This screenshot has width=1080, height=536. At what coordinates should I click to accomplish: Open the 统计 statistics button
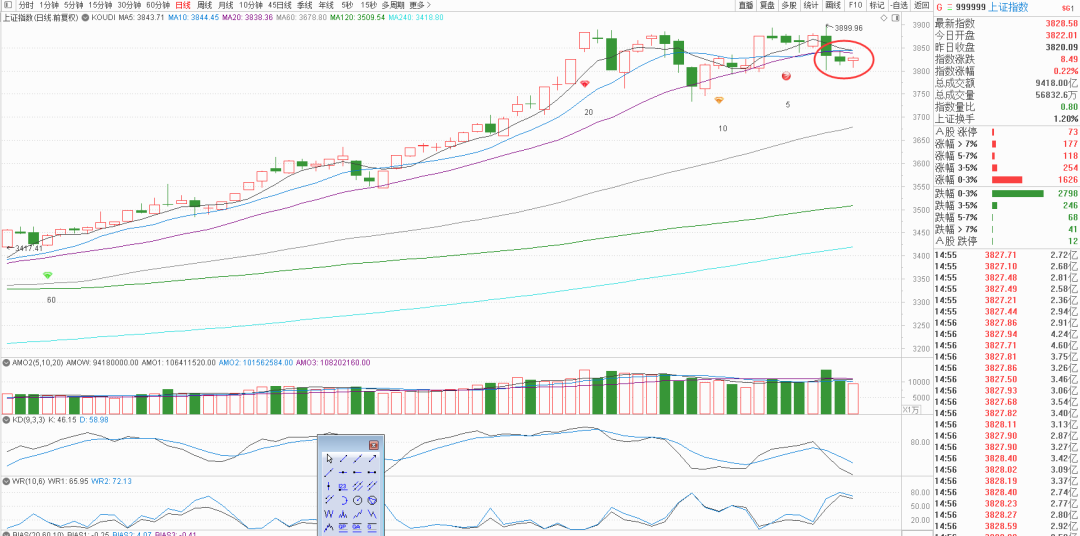[x=811, y=5]
